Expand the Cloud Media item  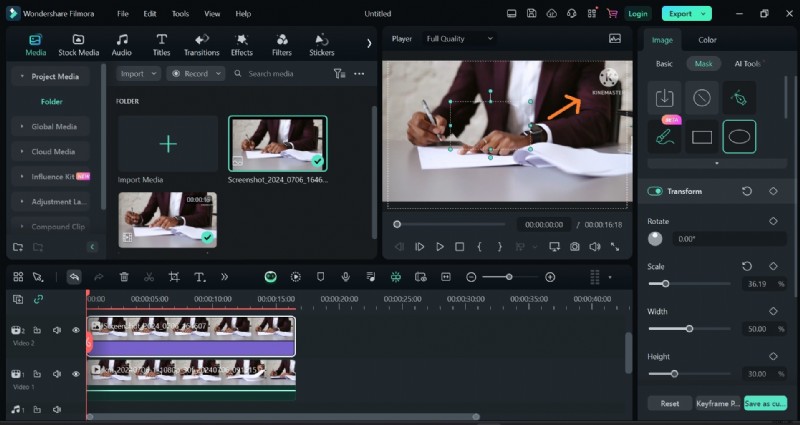click(x=22, y=152)
